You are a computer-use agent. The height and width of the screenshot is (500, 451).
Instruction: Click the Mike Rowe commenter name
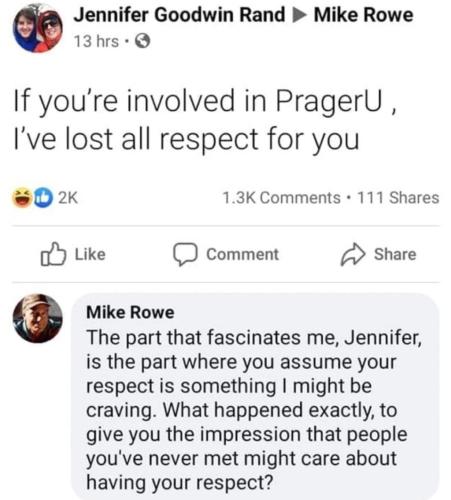130,312
